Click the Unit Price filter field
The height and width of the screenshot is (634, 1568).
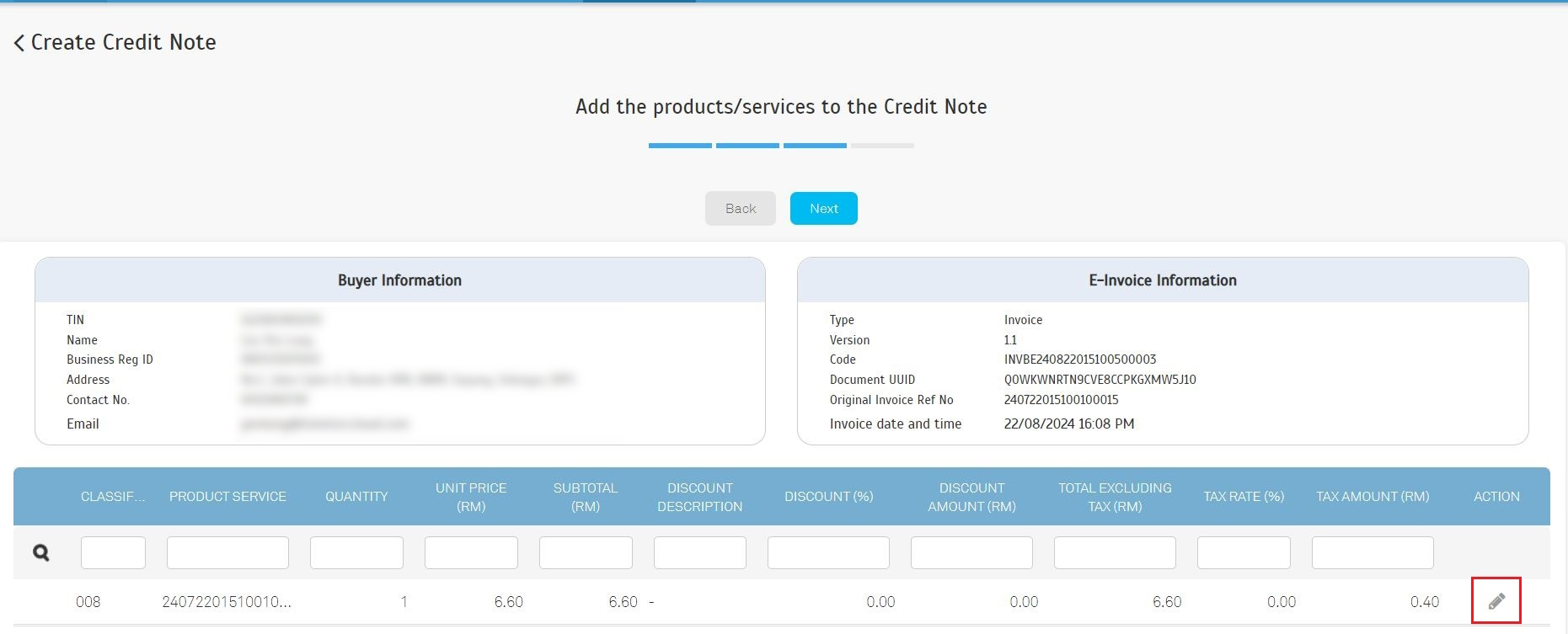471,553
